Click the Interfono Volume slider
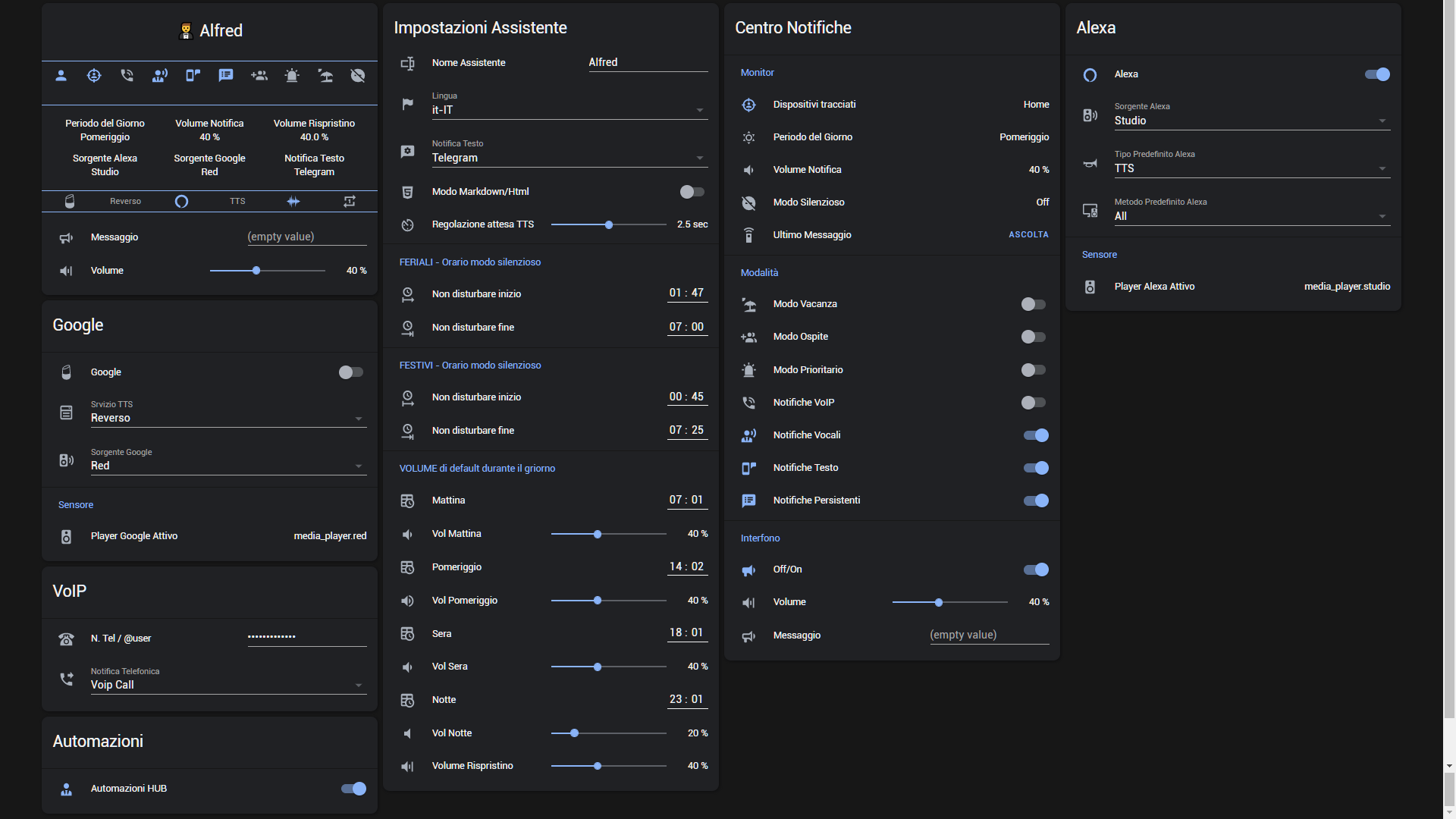 (x=950, y=602)
